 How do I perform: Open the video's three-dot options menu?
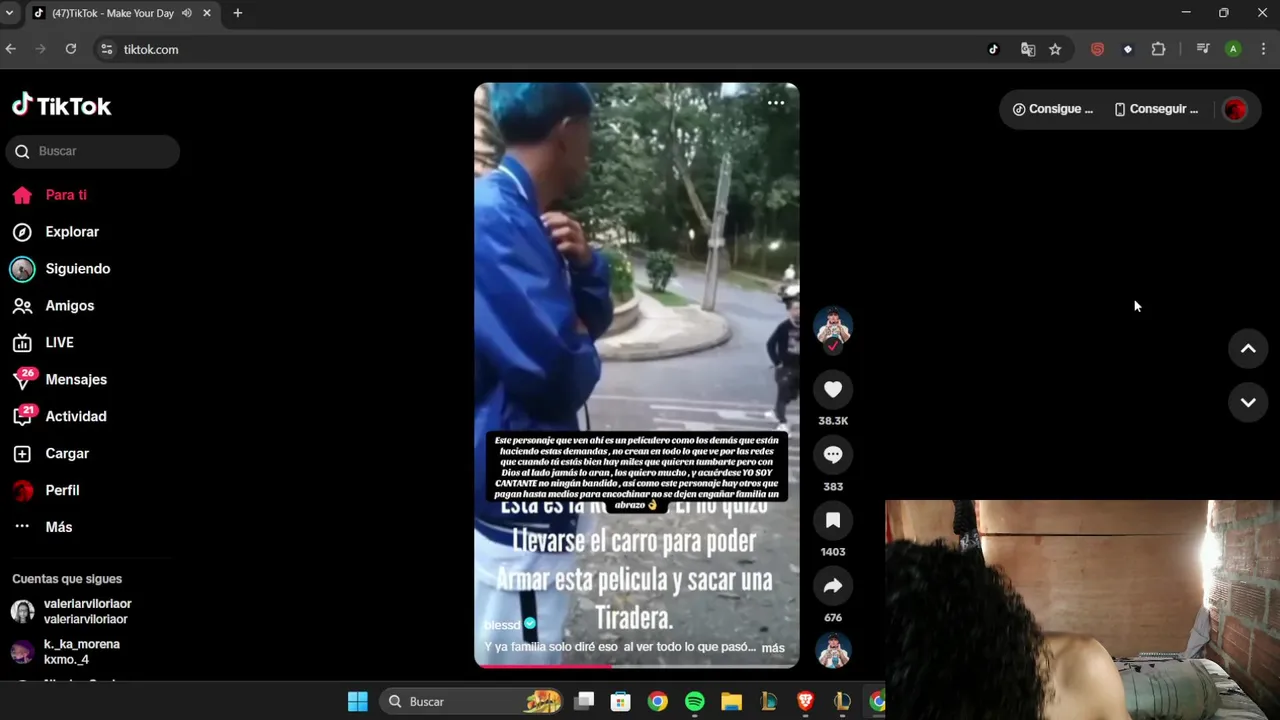(776, 103)
